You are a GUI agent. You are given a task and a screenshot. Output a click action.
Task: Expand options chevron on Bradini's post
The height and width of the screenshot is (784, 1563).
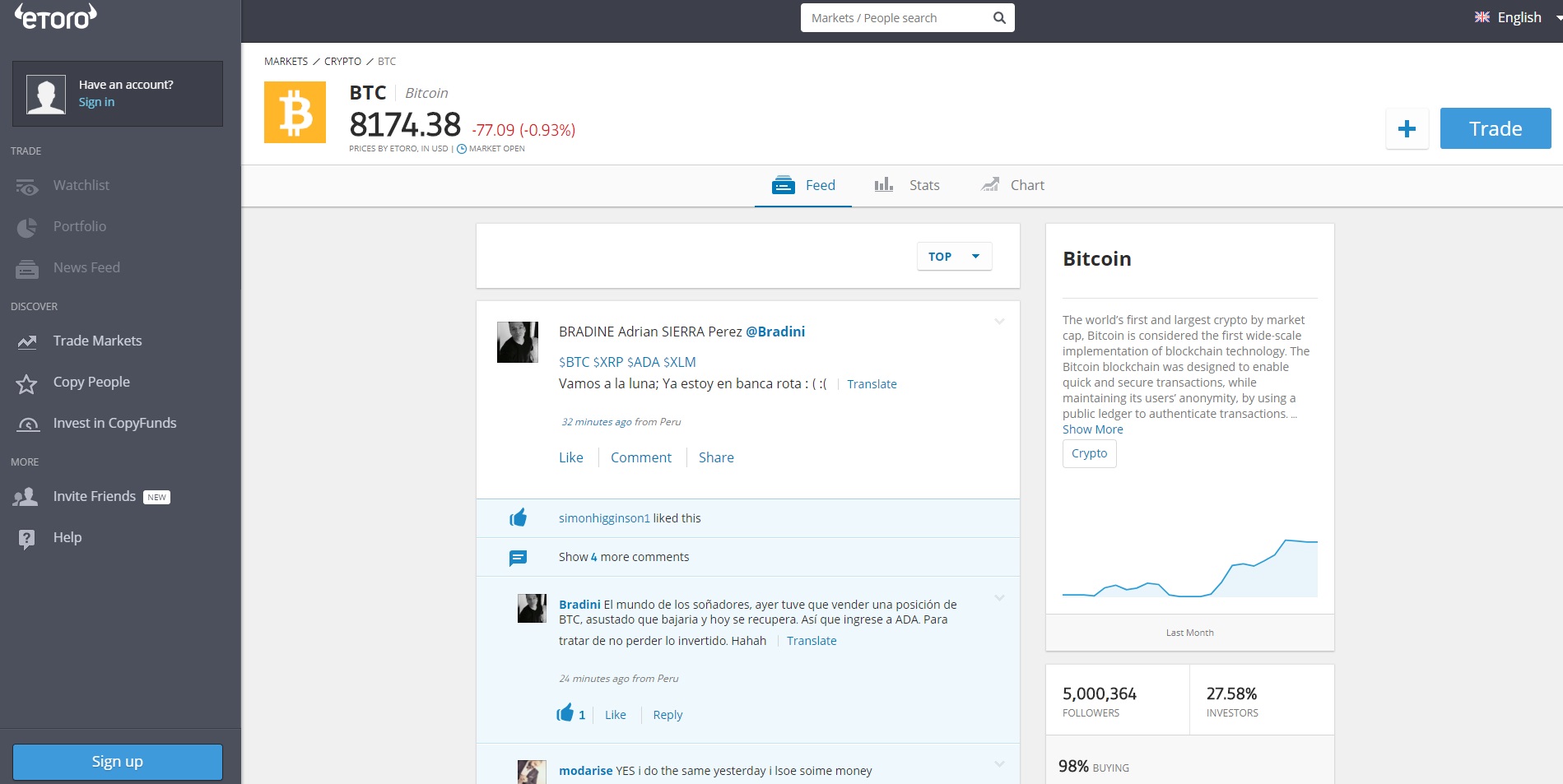[999, 322]
